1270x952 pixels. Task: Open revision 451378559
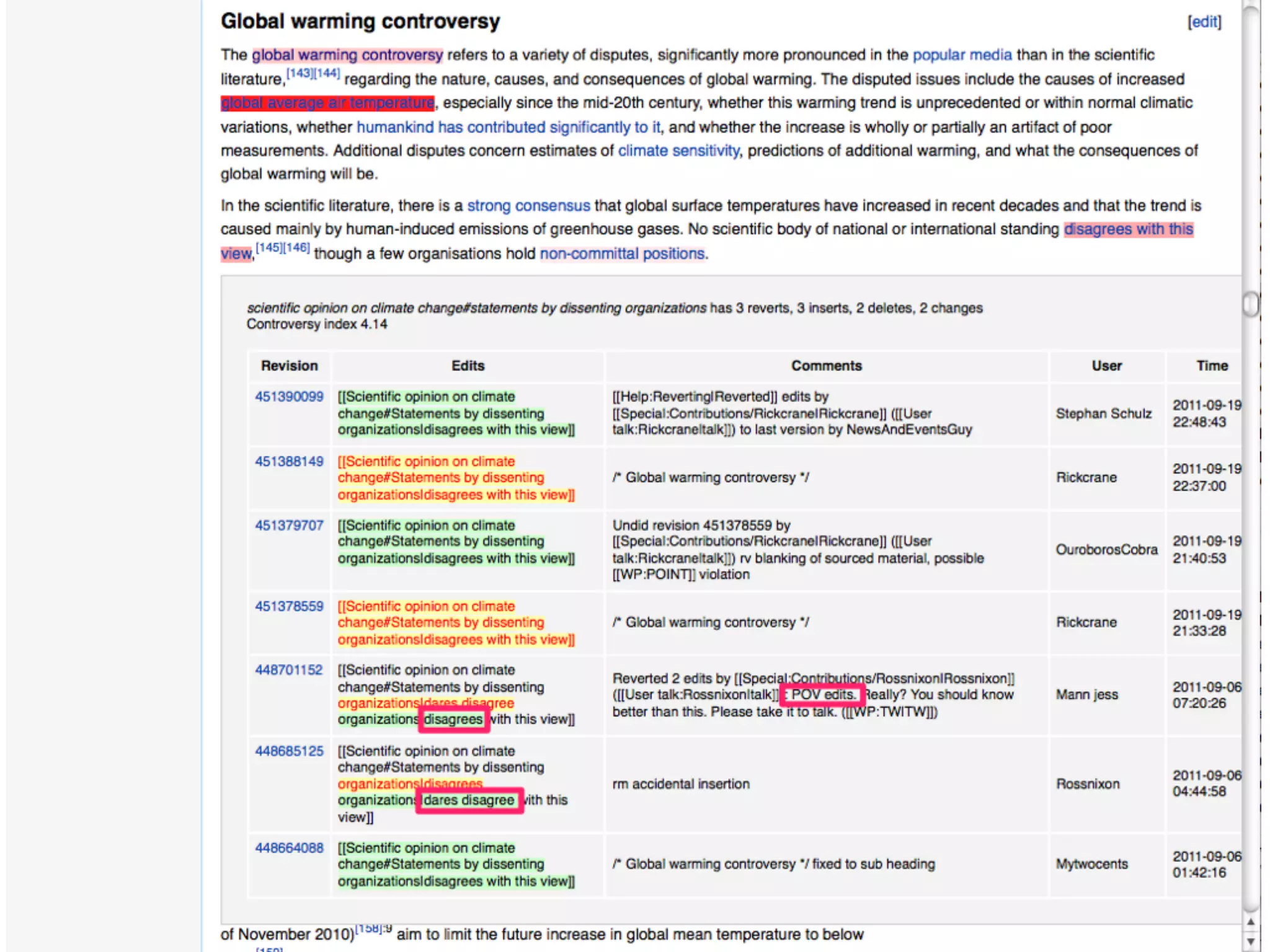tap(289, 606)
